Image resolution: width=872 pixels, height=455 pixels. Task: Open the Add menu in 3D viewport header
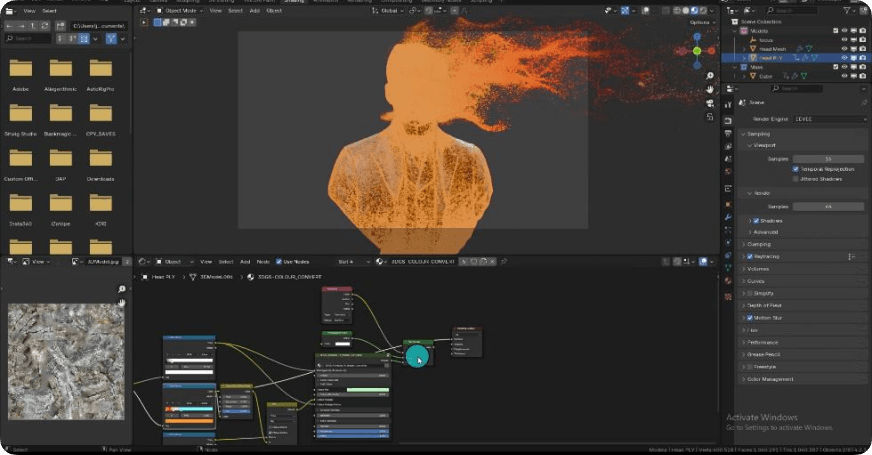(254, 10)
